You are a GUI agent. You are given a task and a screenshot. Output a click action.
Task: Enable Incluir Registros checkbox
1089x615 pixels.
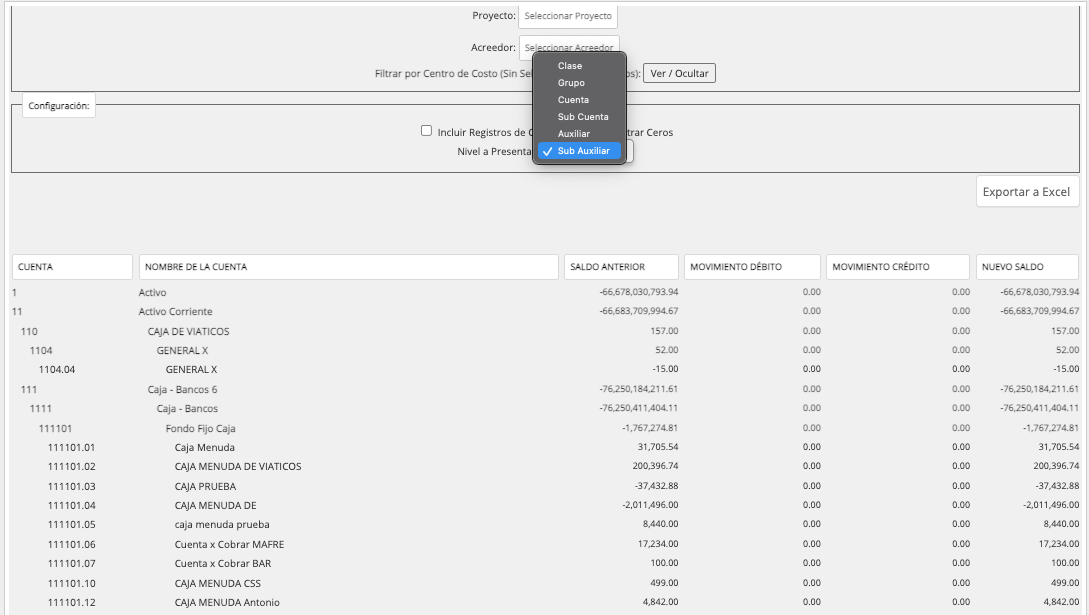426,130
